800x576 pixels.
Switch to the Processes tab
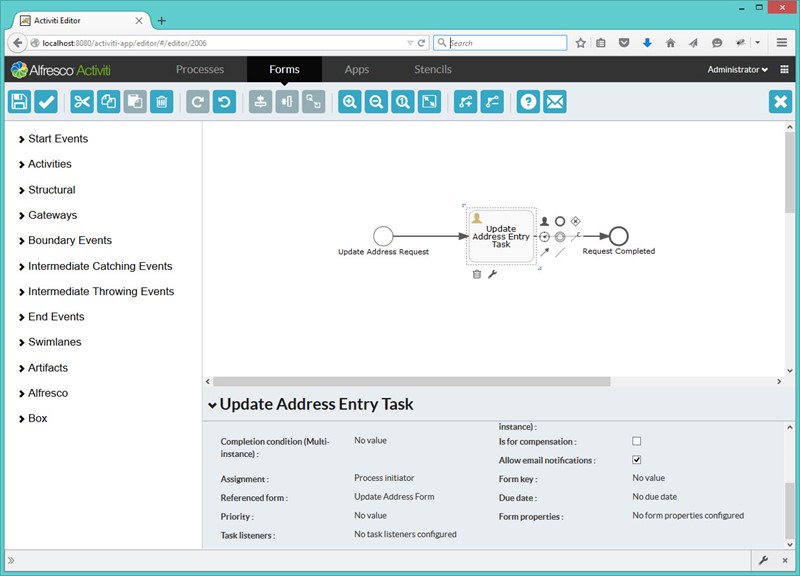point(200,70)
